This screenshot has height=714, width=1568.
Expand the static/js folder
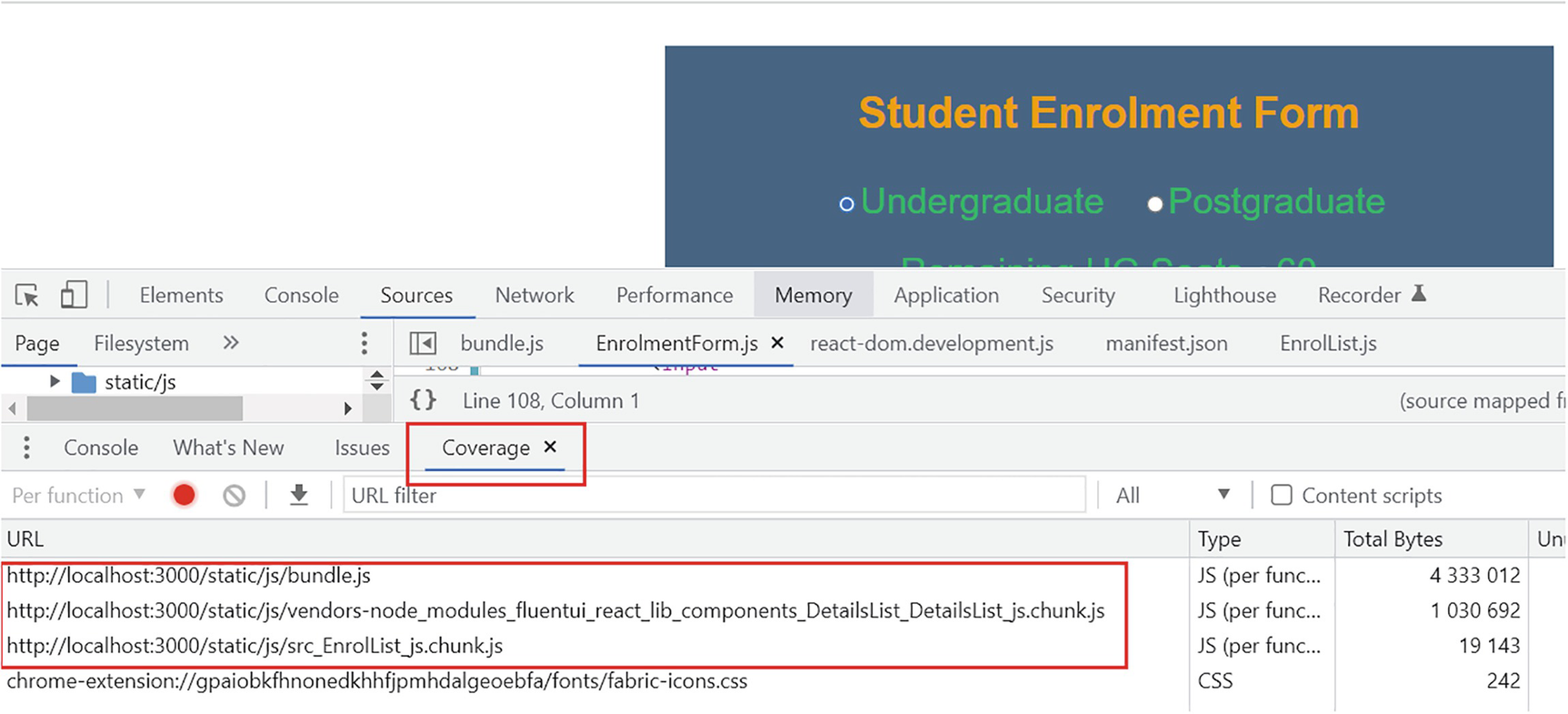[x=55, y=381]
